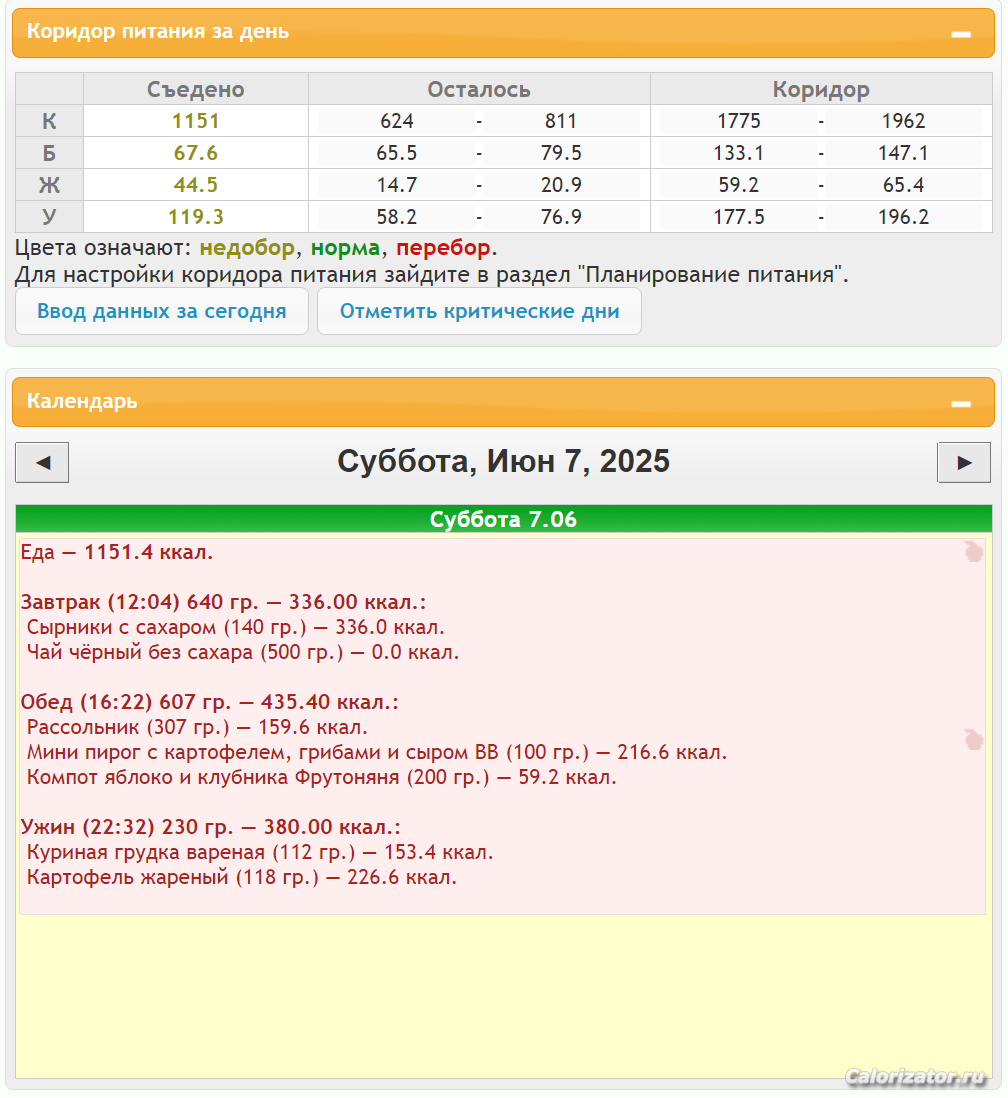The image size is (1008, 1098).
Task: Click the lower calorie corridor field 1775
Action: coord(739,121)
